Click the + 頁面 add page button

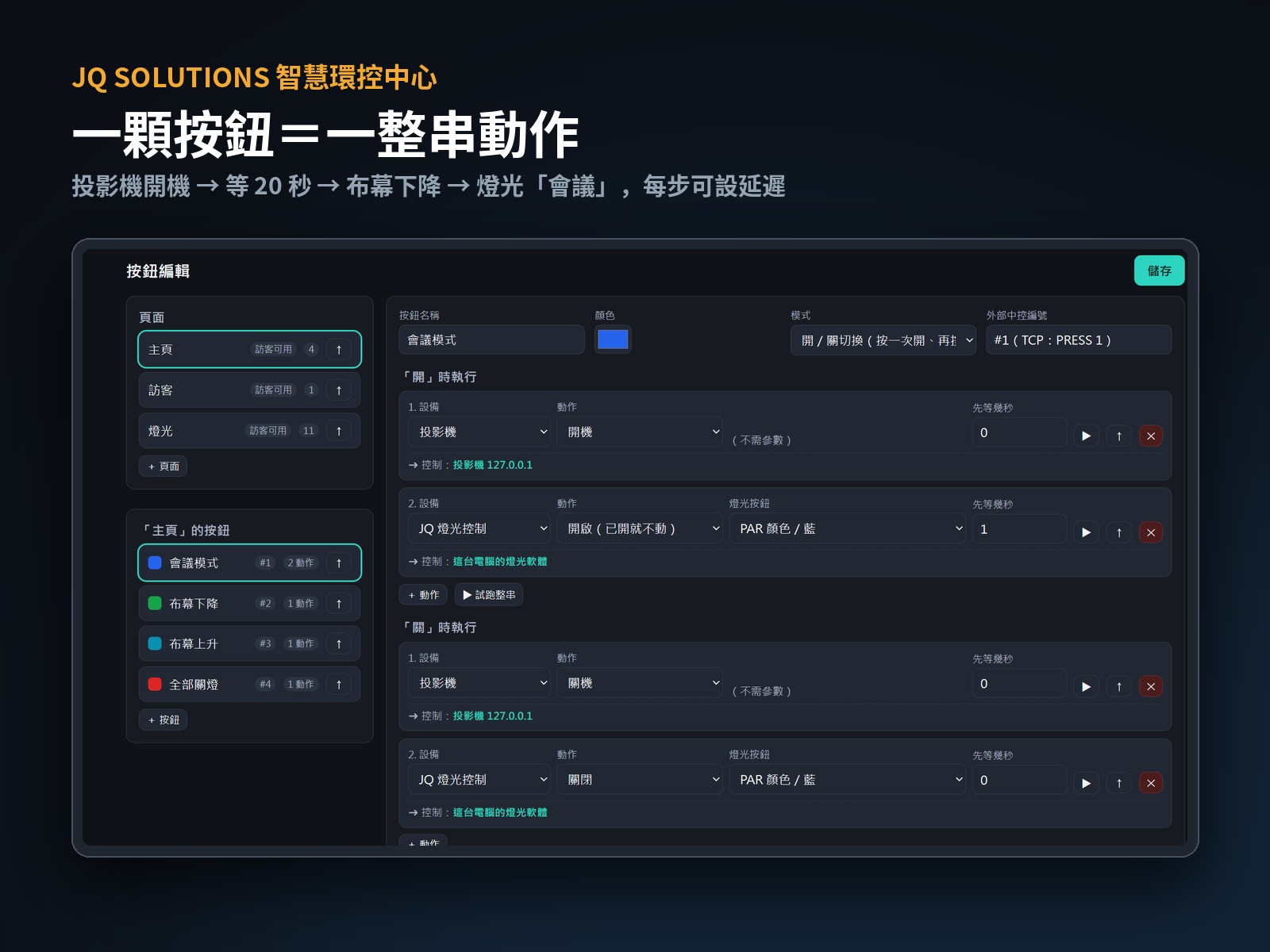[x=164, y=466]
